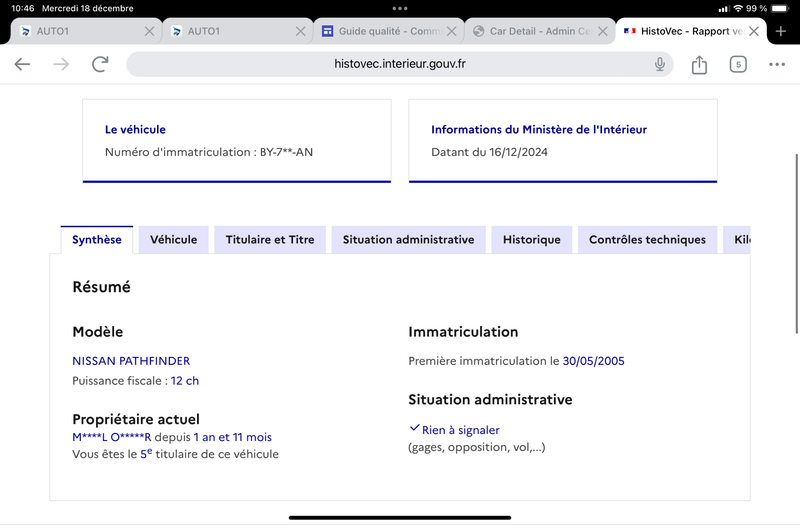Click the checkmark beside Rien à signaler
This screenshot has height=525, width=800.
(x=414, y=428)
